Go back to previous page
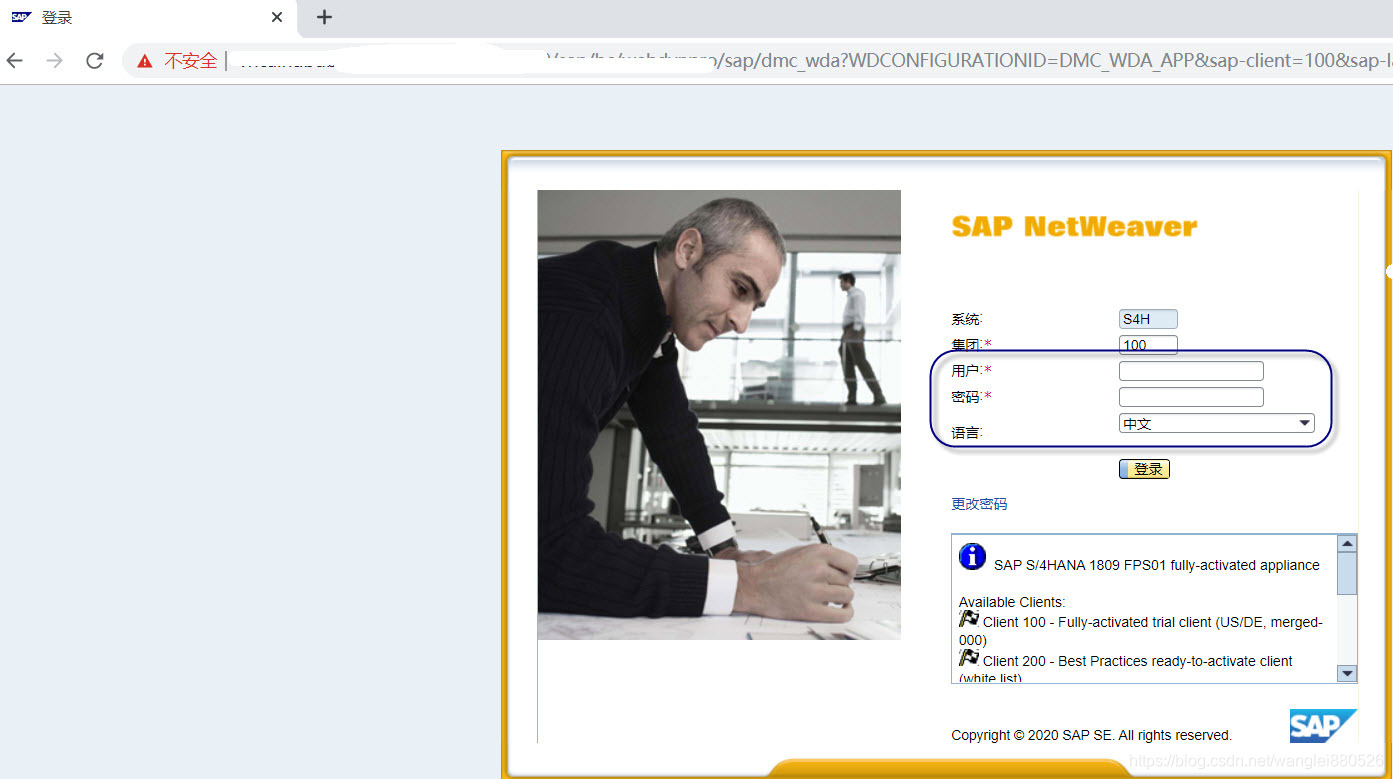This screenshot has height=779, width=1393. coord(15,61)
